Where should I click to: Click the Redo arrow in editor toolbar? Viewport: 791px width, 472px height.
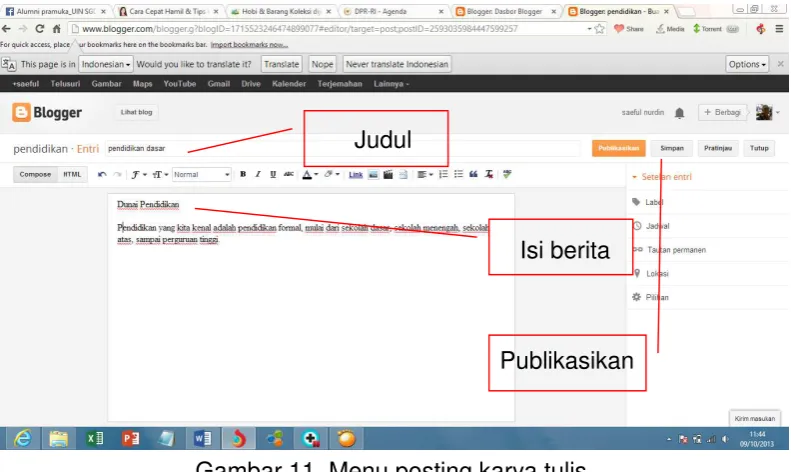pos(118,174)
